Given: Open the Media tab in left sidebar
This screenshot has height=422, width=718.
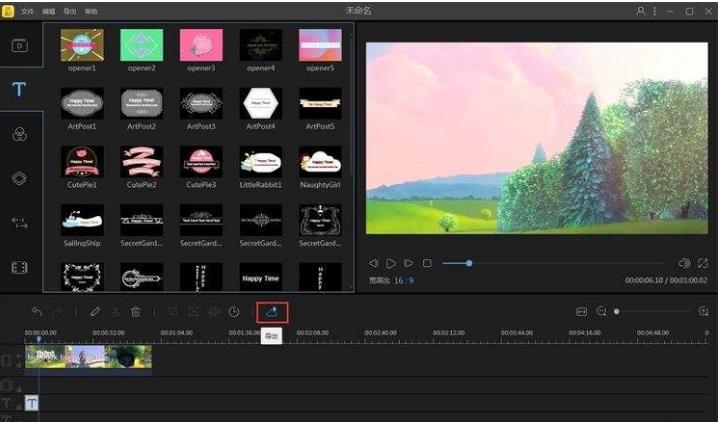Looking at the screenshot, I should click(x=19, y=45).
